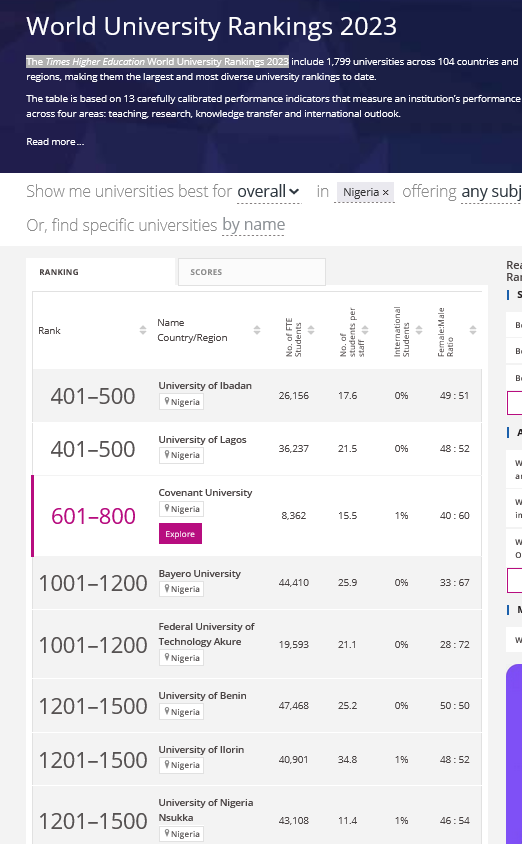Click the 1201–1500 rank of University of Ilorin
Image resolution: width=522 pixels, height=844 pixels.
pyautogui.click(x=93, y=760)
